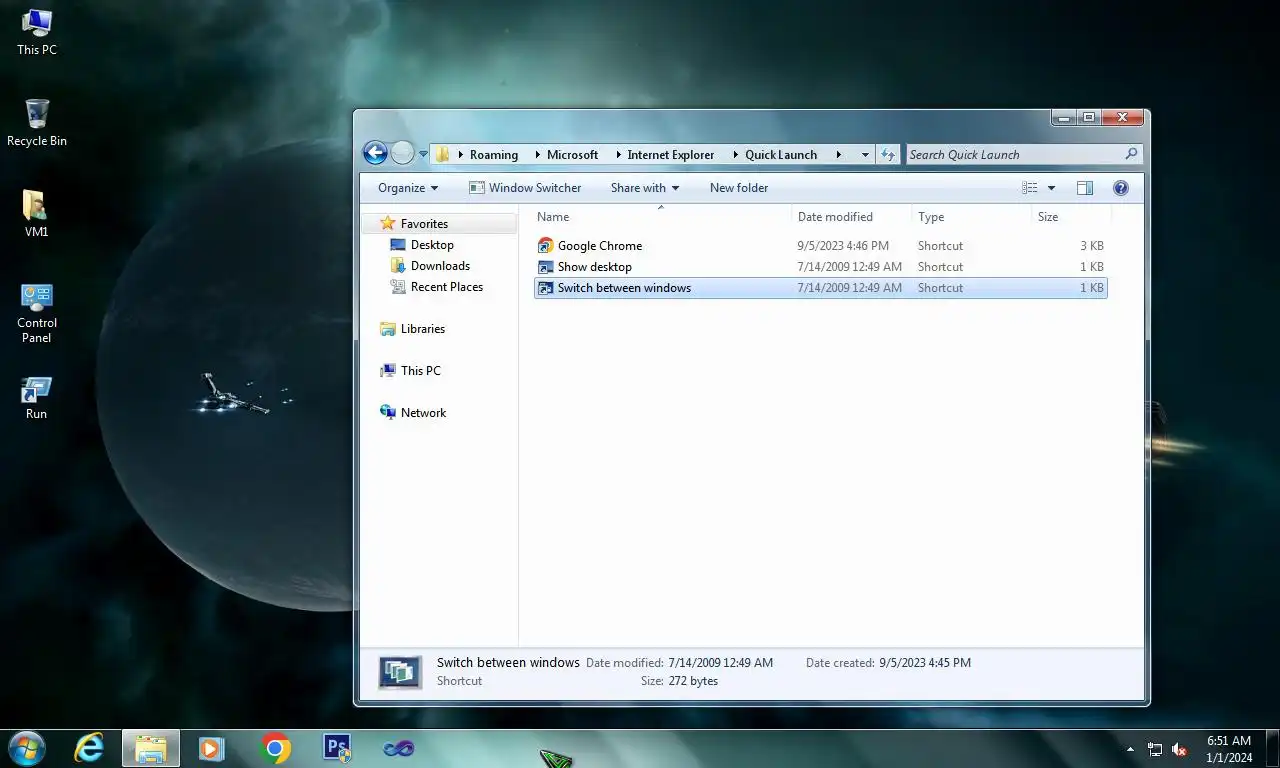Click the Window Switcher toolbar button
Screen dimensions: 1280x768
[x=525, y=188]
